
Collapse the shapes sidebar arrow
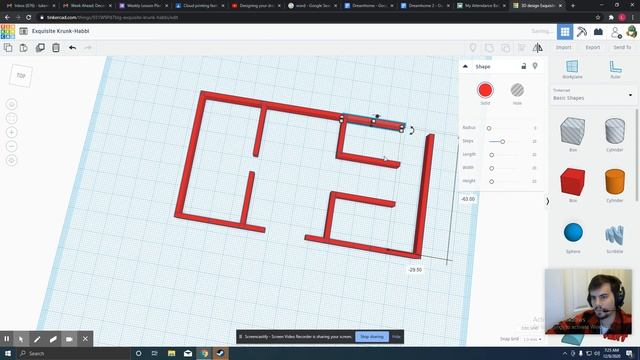[x=547, y=201]
